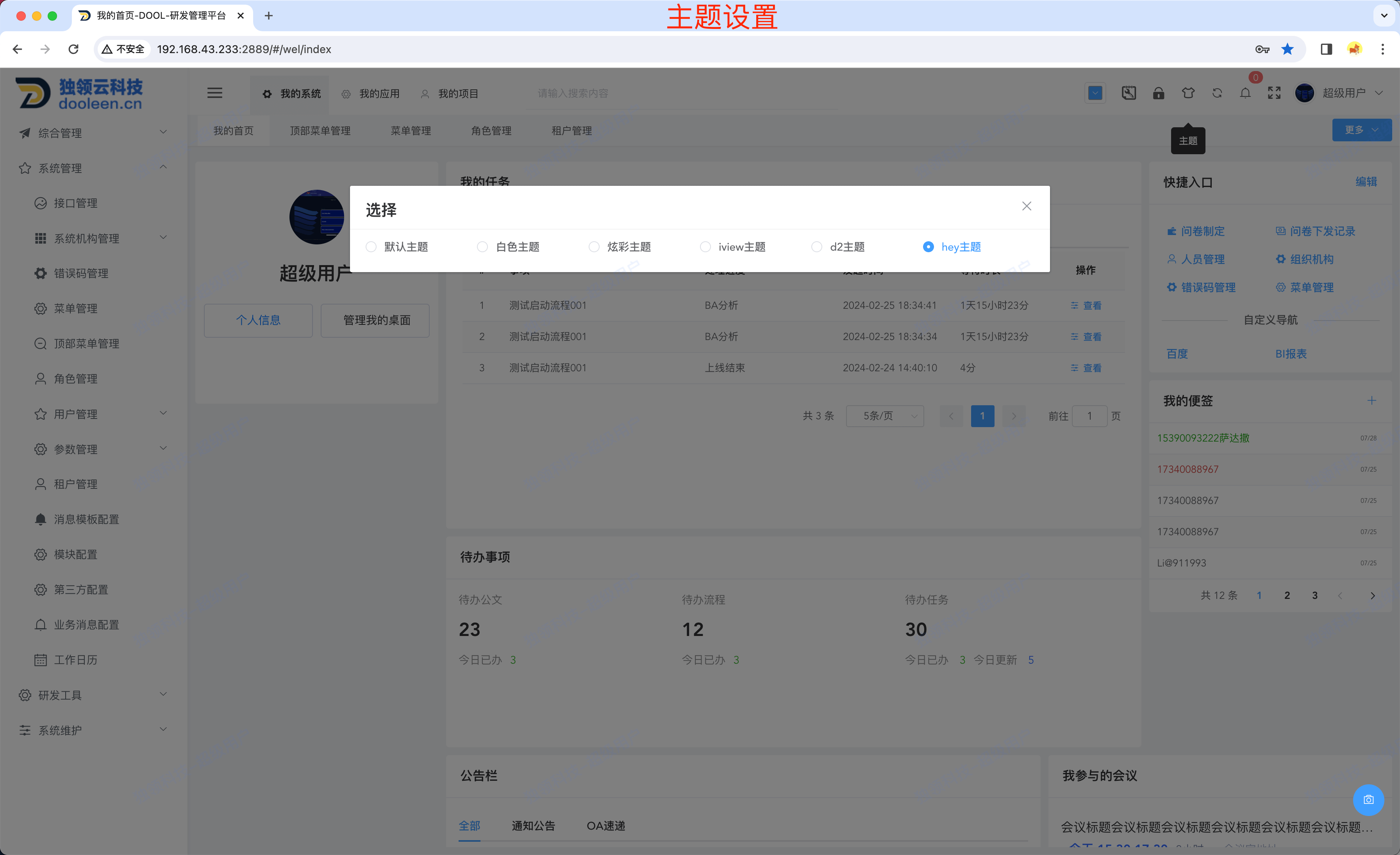Close the 选择 theme dialog
Image resolution: width=1400 pixels, height=855 pixels.
coord(1026,206)
